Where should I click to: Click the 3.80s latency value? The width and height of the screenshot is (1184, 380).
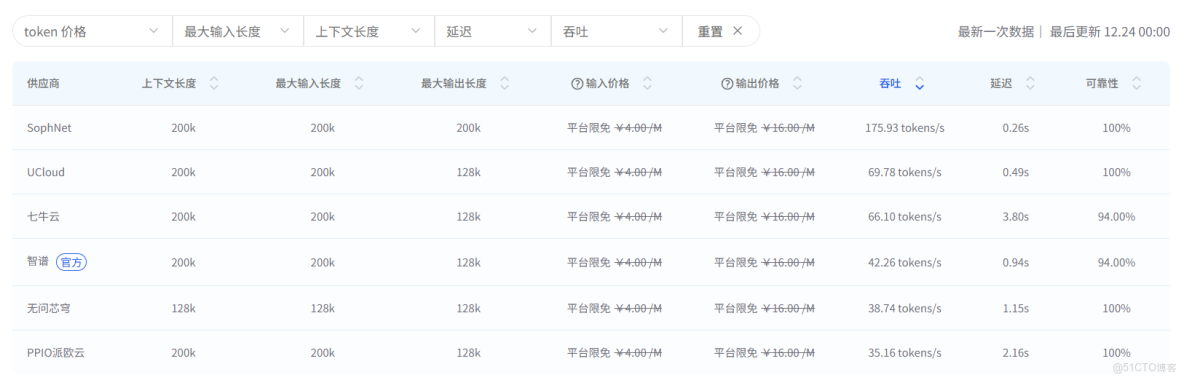point(1016,217)
